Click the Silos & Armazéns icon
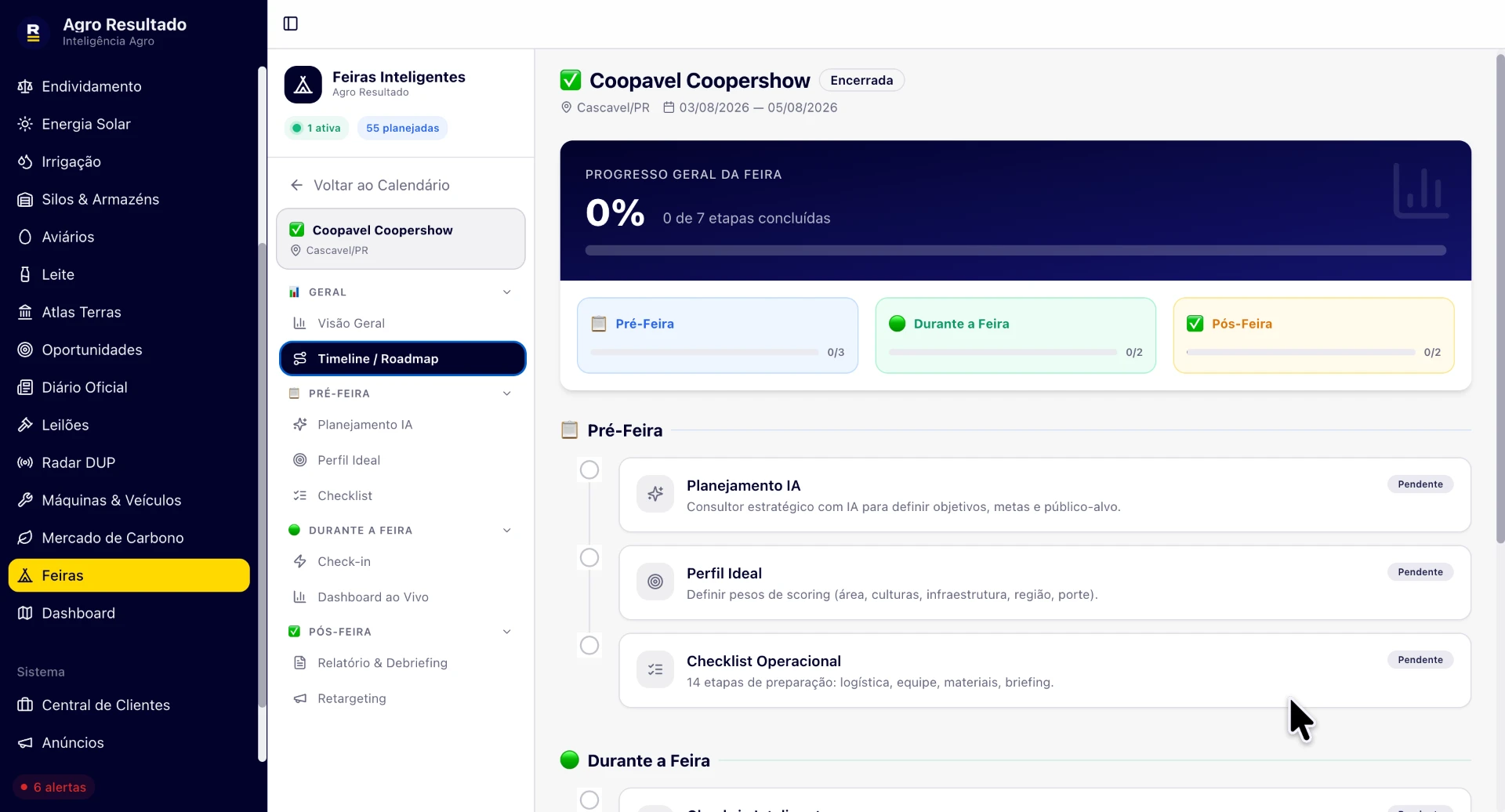The width and height of the screenshot is (1505, 812). [x=25, y=199]
